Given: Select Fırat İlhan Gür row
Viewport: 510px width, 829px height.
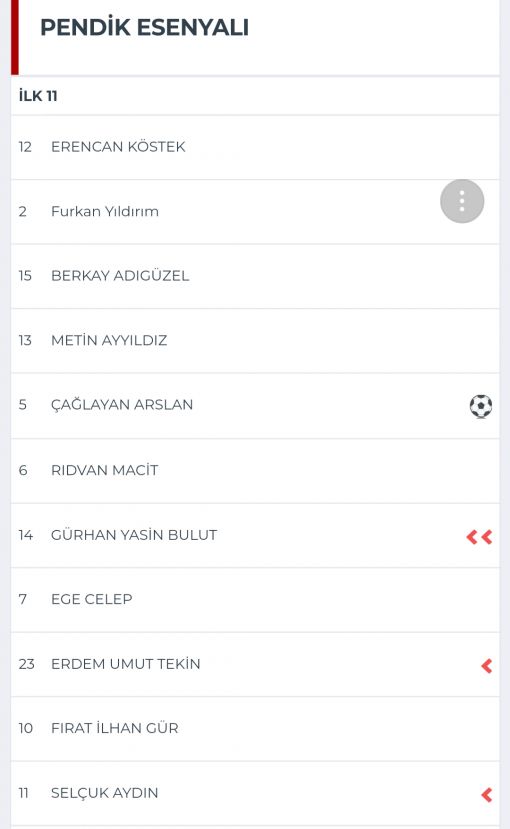Looking at the screenshot, I should pos(255,729).
